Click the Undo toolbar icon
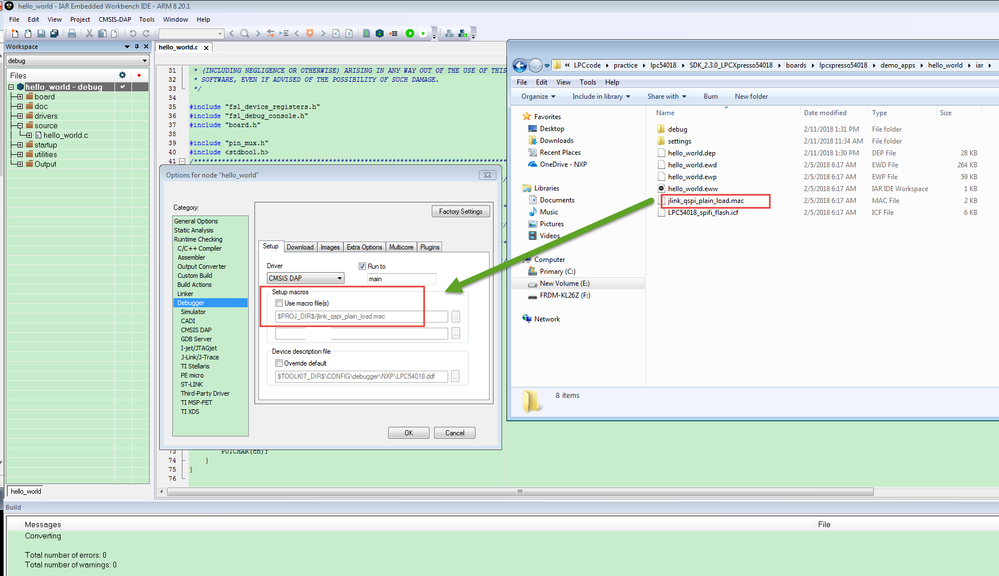Screen dimensions: 999x576 (x=133, y=34)
